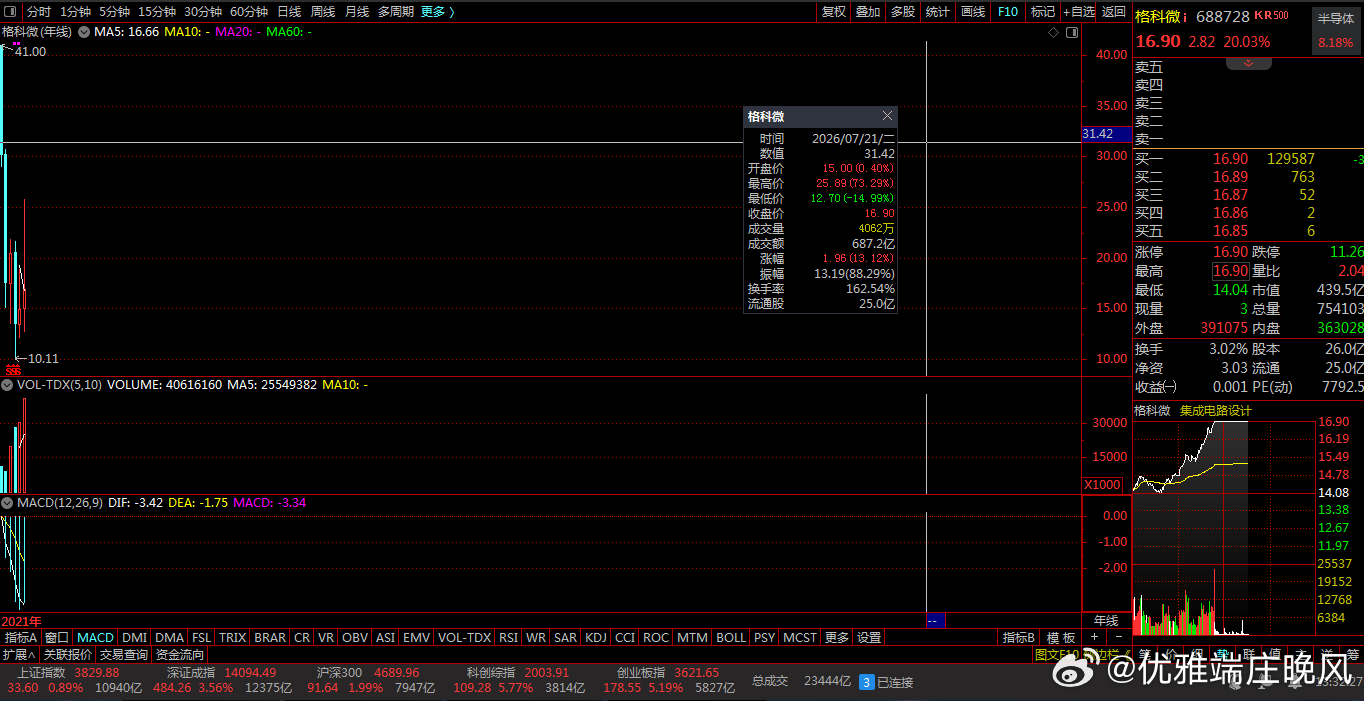The image size is (1364, 701).
Task: Select the FSL indicator tab
Action: point(202,637)
